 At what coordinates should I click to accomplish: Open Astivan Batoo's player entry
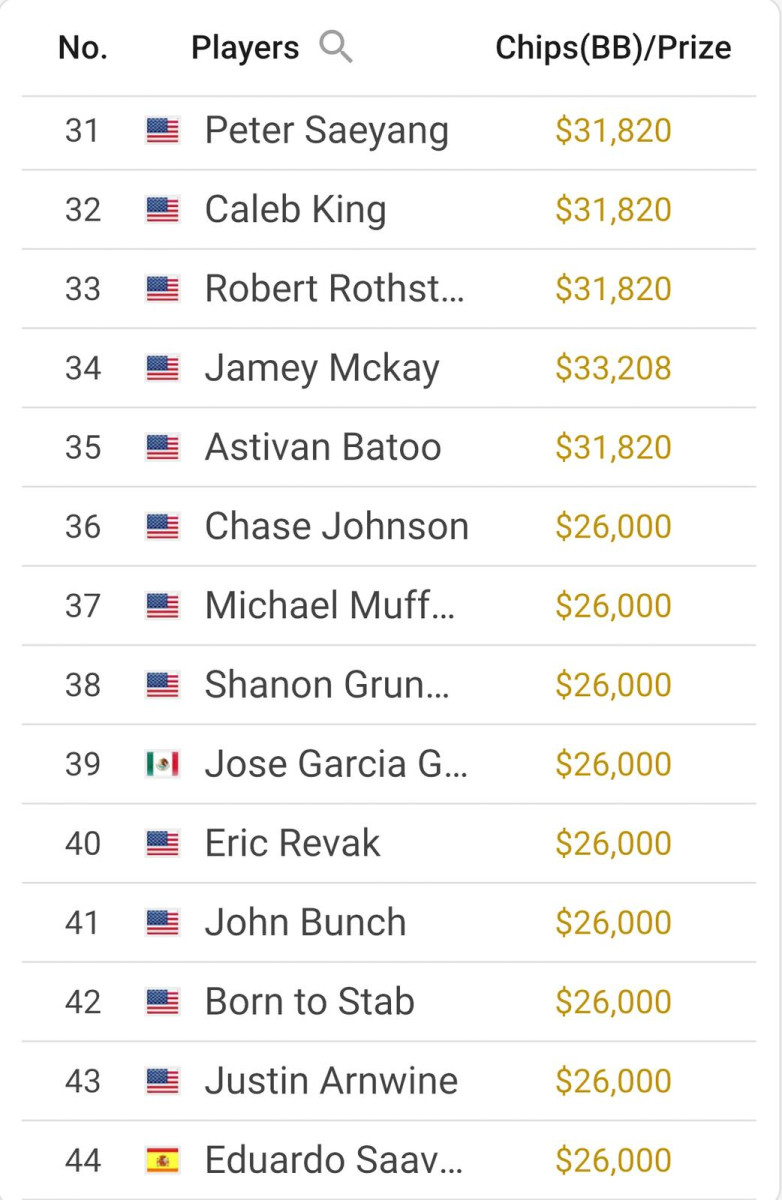323,447
